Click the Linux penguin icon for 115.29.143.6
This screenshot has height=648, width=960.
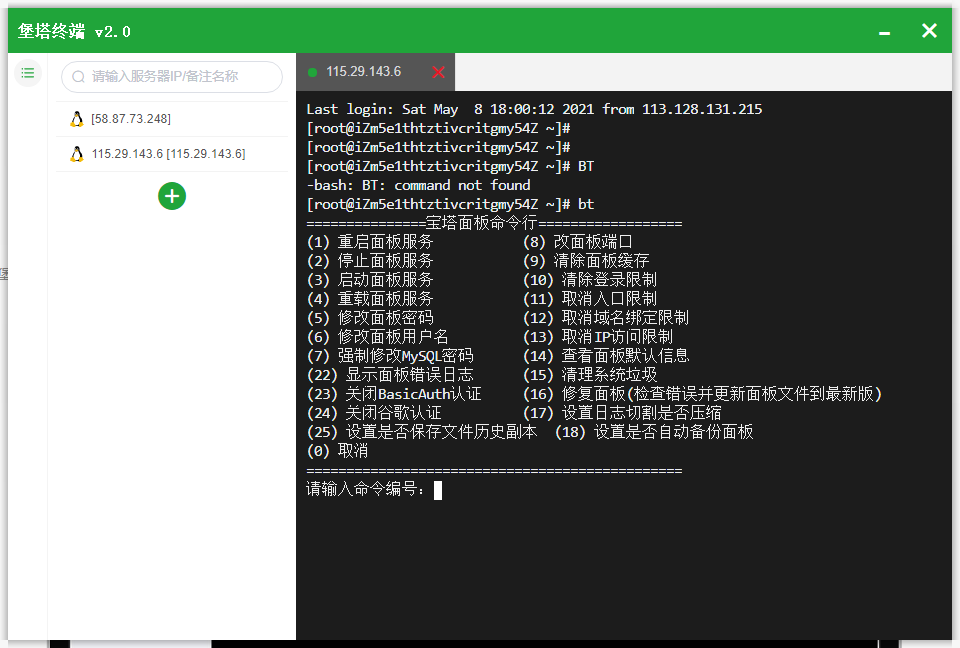[x=77, y=154]
